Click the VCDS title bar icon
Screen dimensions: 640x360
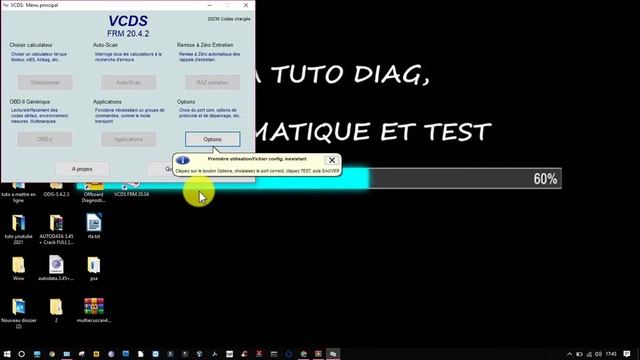[x=5, y=5]
